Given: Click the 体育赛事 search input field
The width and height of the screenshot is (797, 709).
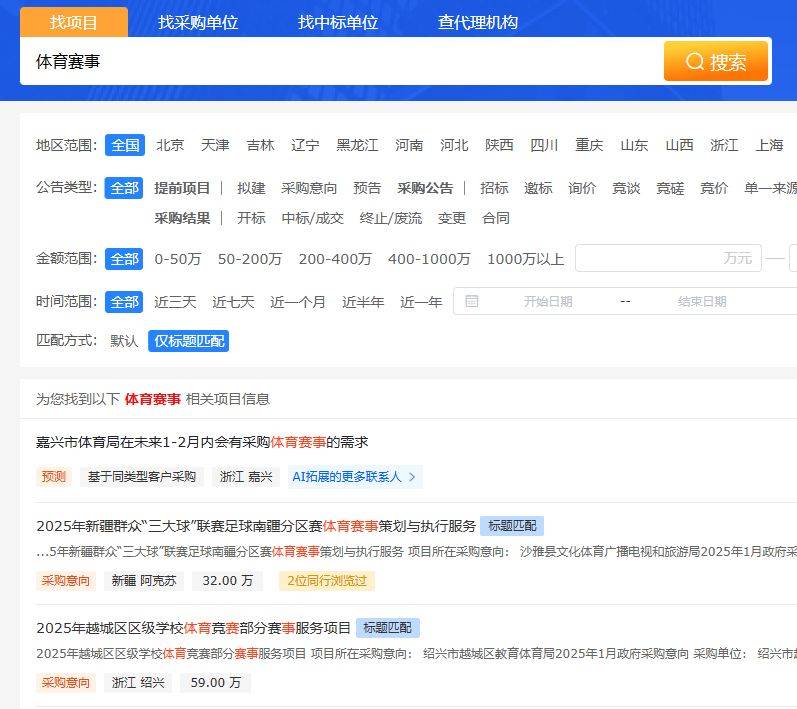Looking at the screenshot, I should (x=342, y=61).
